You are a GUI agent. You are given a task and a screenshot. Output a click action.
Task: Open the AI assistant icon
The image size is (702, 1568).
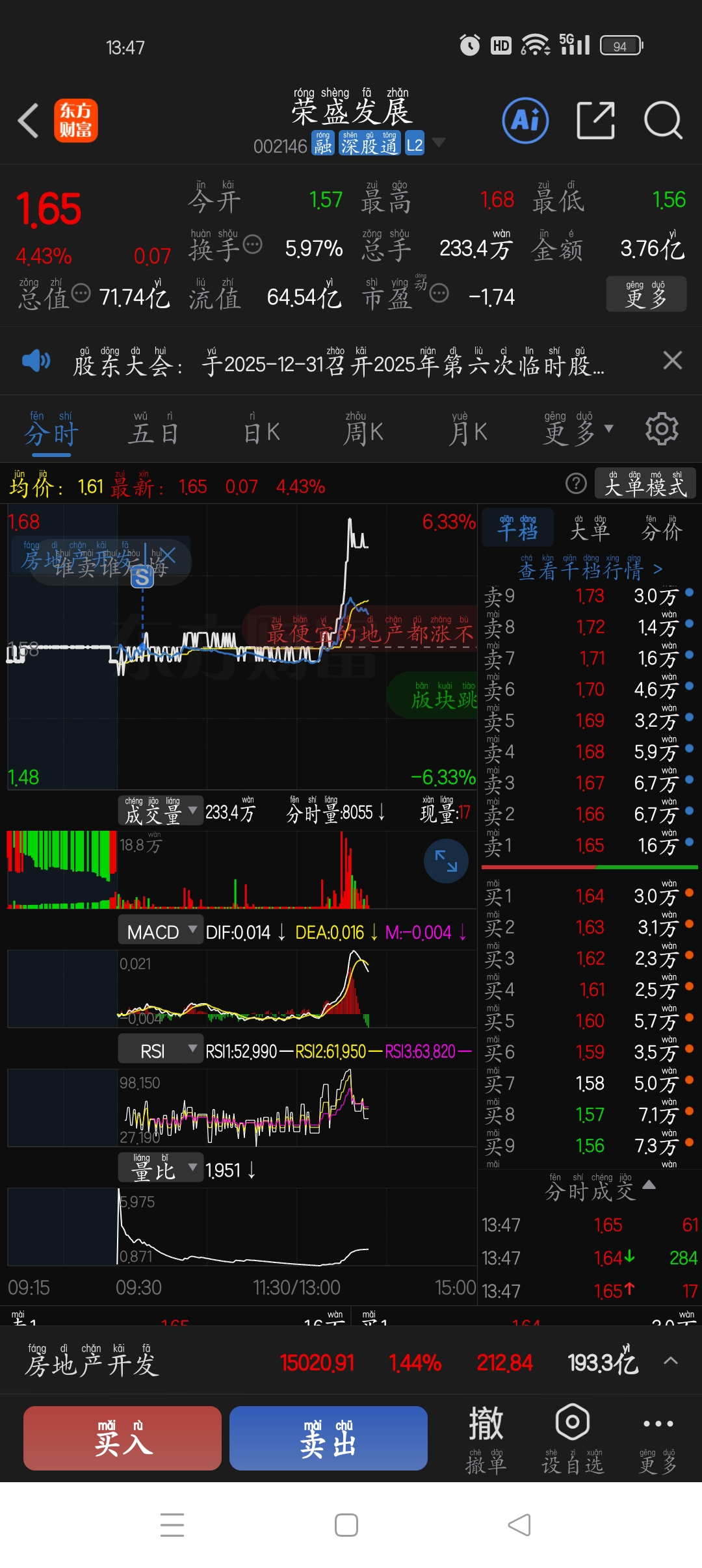pyautogui.click(x=525, y=120)
